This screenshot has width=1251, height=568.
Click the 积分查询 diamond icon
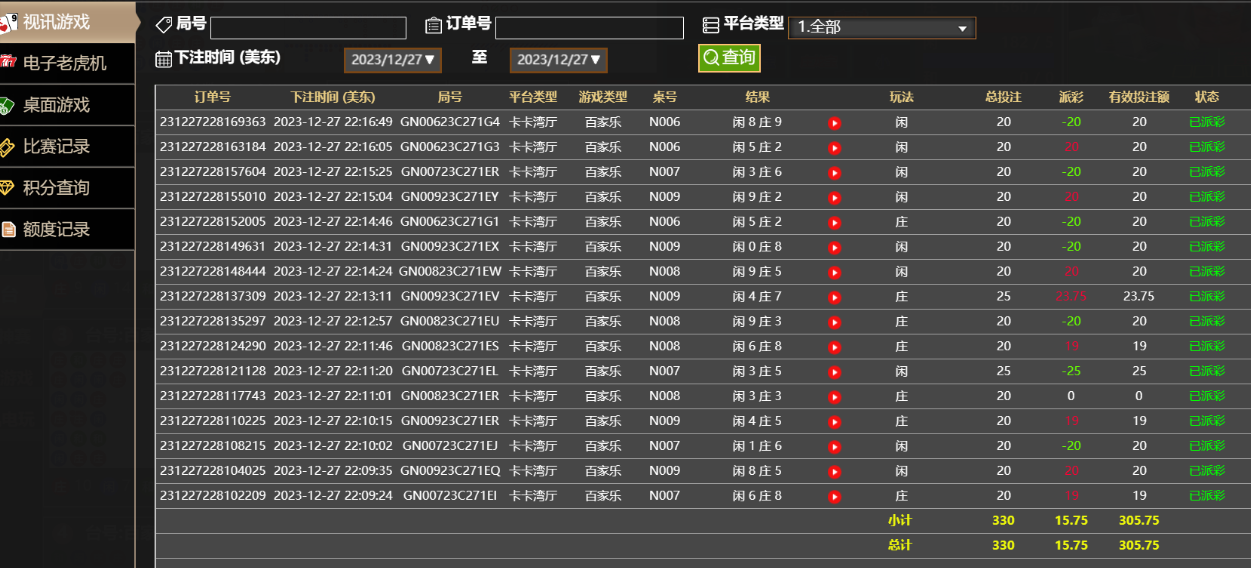coord(8,188)
